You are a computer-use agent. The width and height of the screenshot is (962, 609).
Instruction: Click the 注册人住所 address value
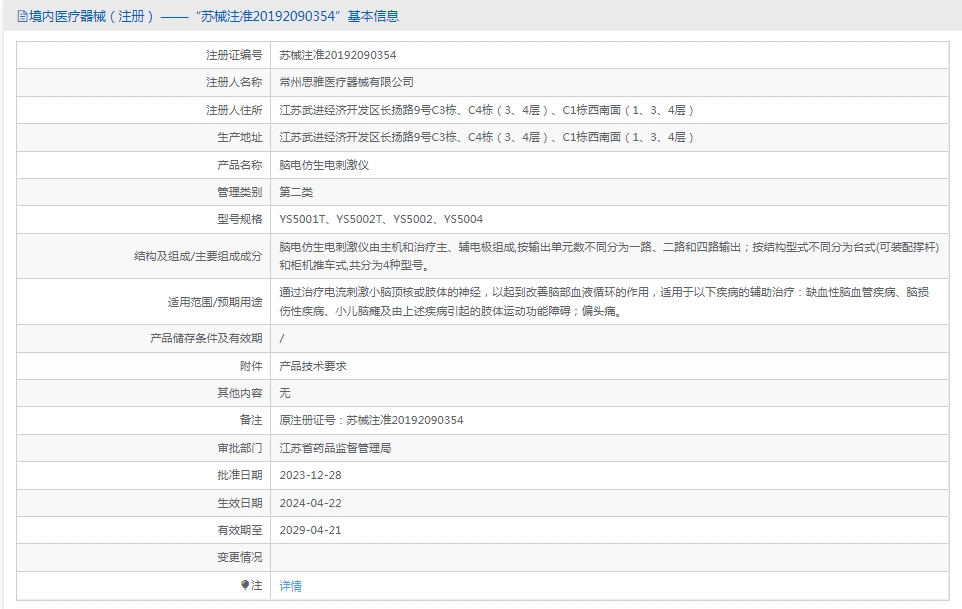(487, 110)
